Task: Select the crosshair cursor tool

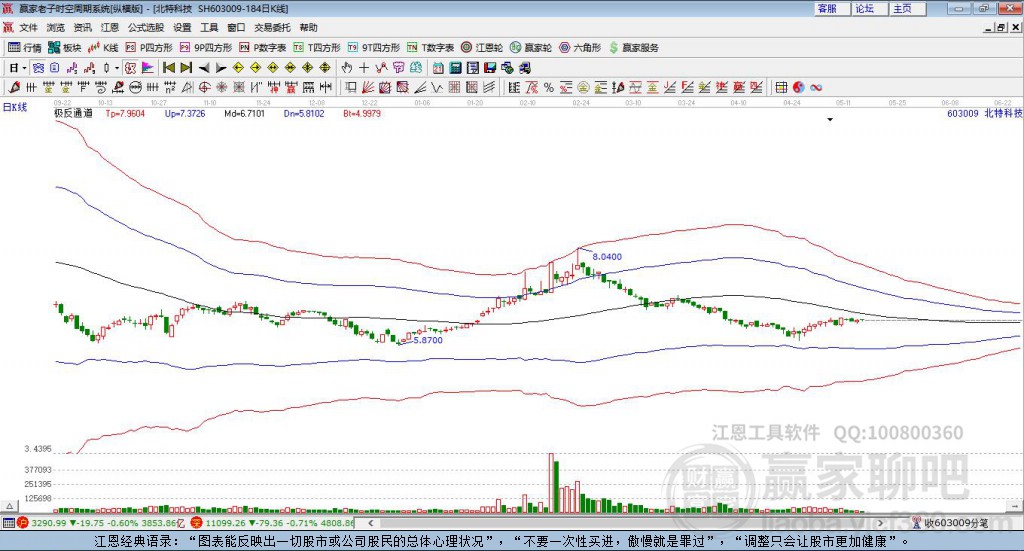Action: pyautogui.click(x=364, y=68)
